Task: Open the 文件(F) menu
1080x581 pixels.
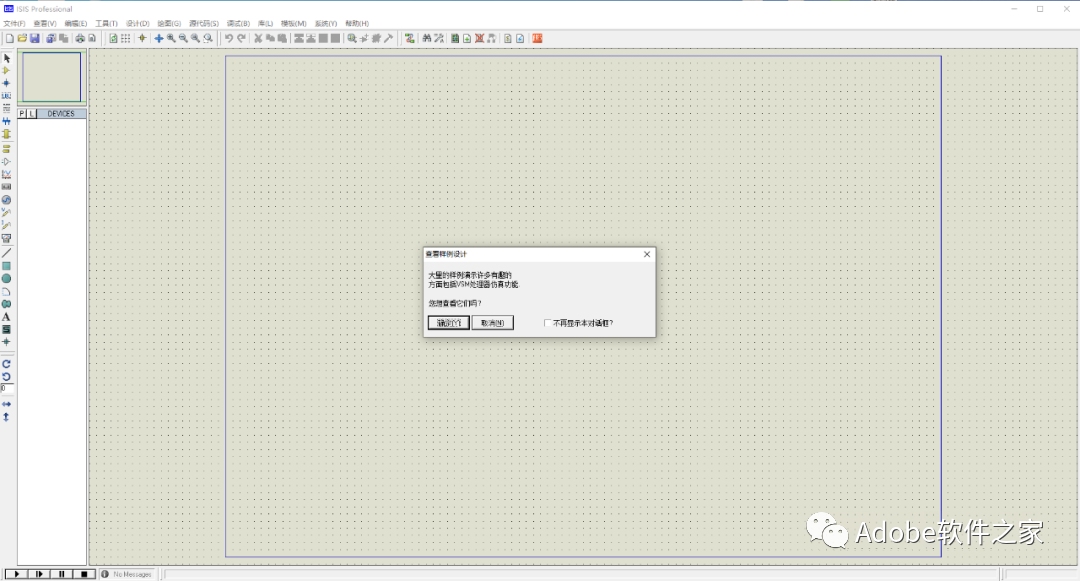Action: pyautogui.click(x=14, y=22)
